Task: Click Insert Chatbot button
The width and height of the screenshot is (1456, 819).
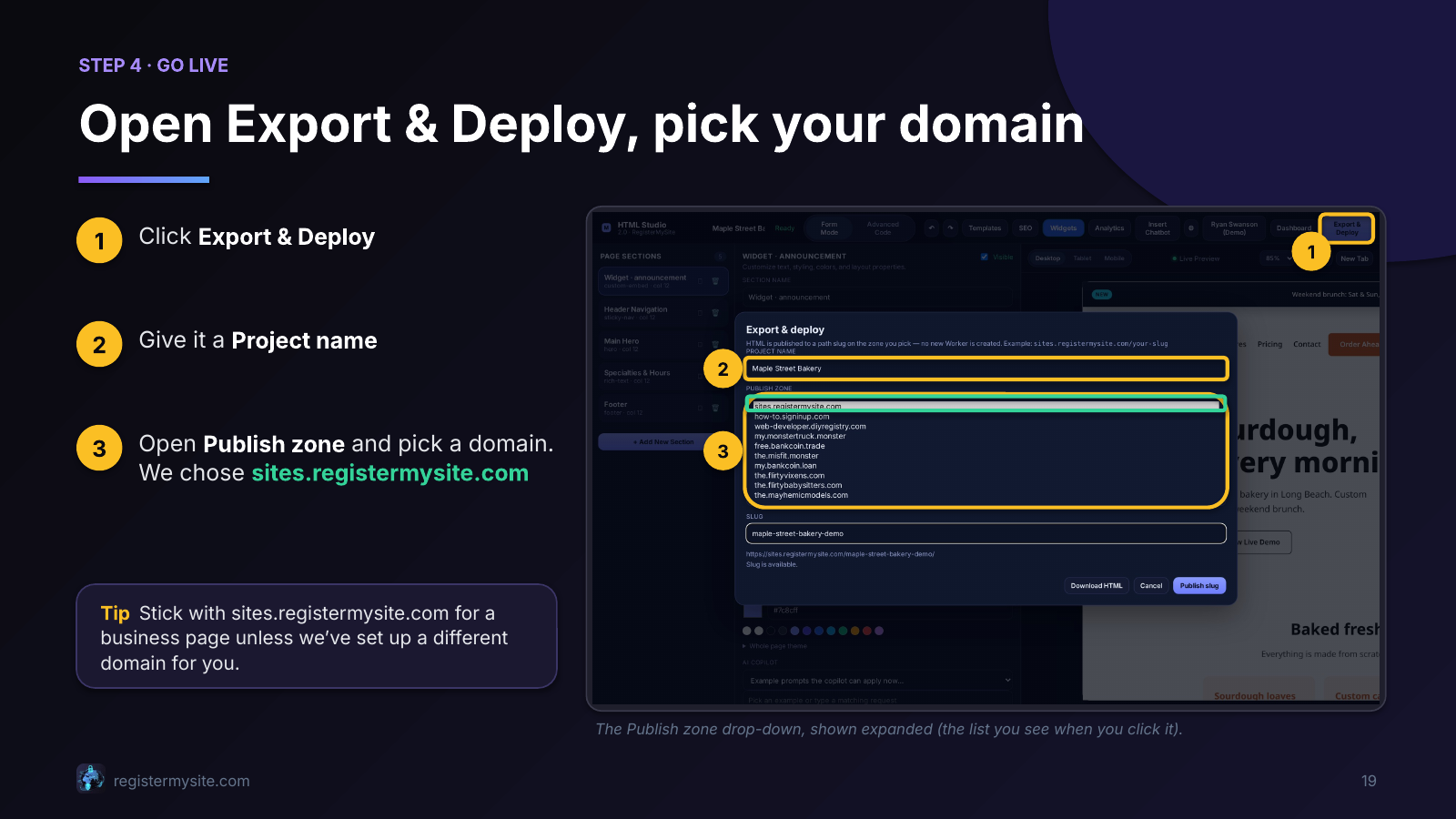Action: pyautogui.click(x=1158, y=228)
